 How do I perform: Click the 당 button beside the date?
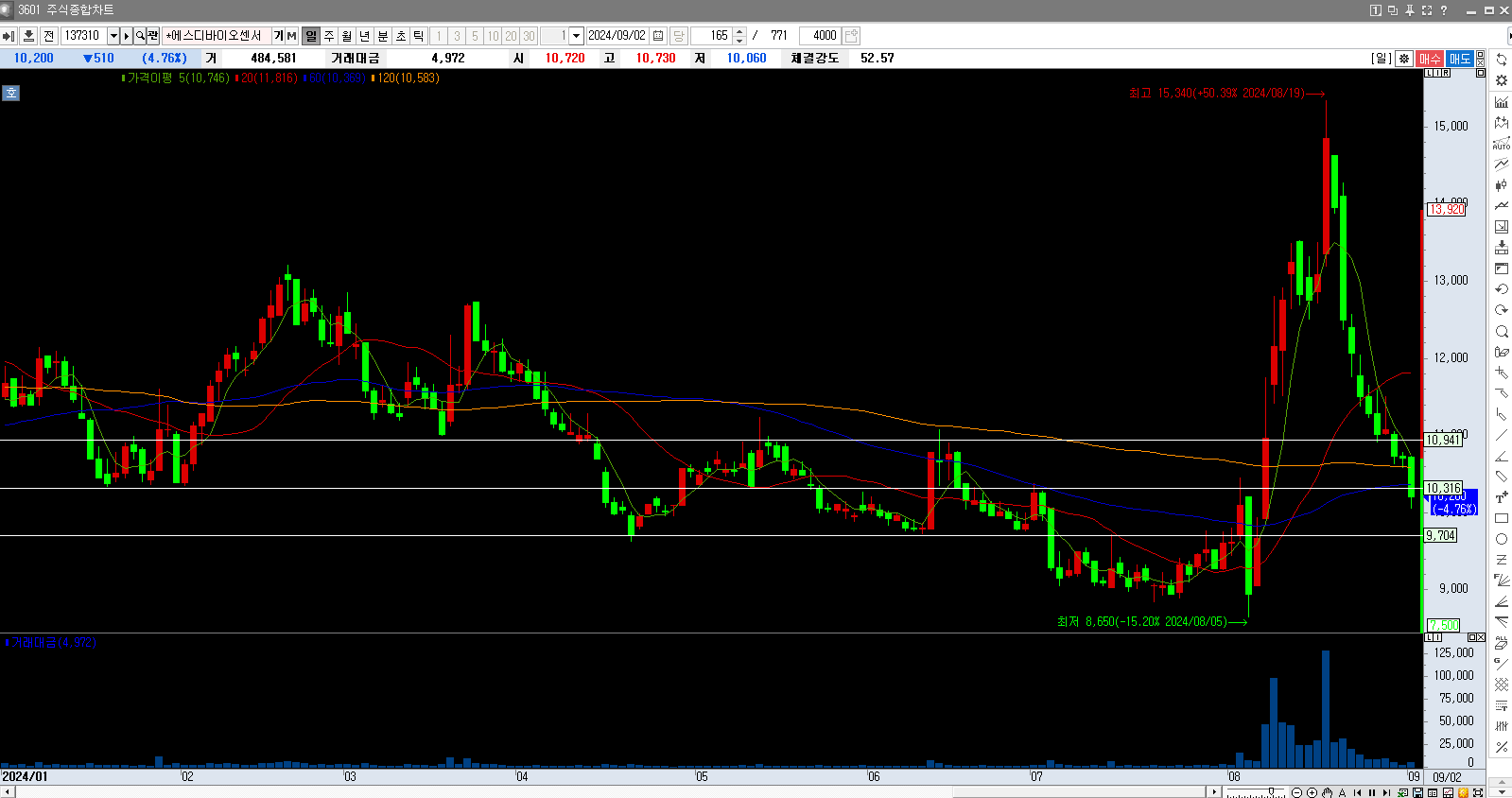[679, 36]
